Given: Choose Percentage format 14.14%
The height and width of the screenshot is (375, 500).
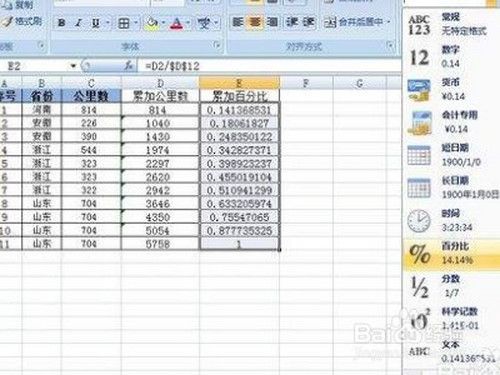Looking at the screenshot, I should (x=452, y=253).
